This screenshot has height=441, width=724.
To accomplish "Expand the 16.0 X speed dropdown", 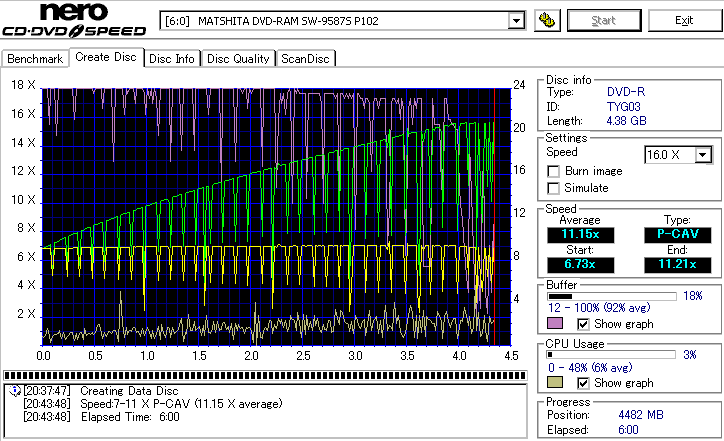I will [x=703, y=154].
